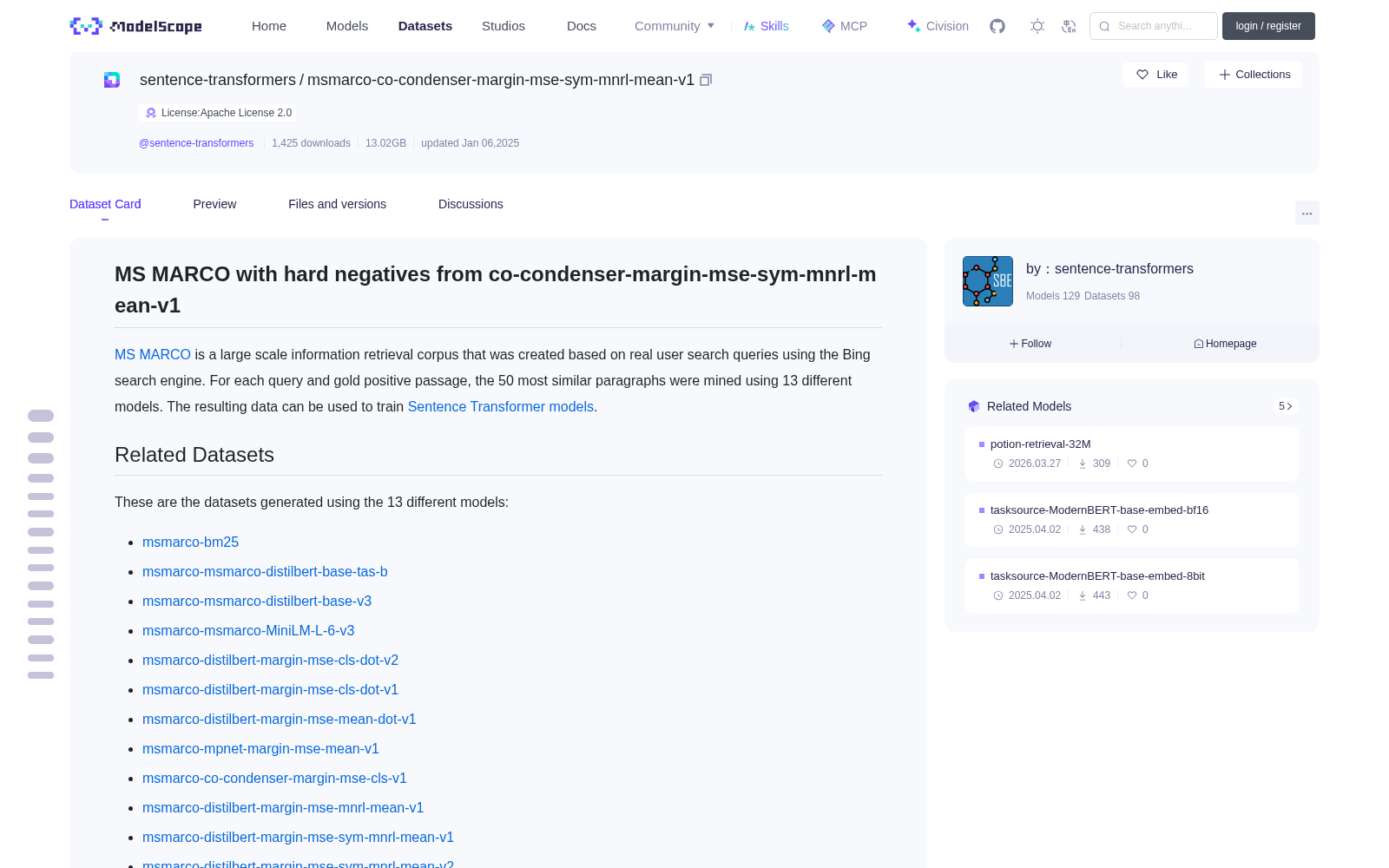Click in the Search anything field
The image size is (1389, 868).
click(x=1154, y=26)
